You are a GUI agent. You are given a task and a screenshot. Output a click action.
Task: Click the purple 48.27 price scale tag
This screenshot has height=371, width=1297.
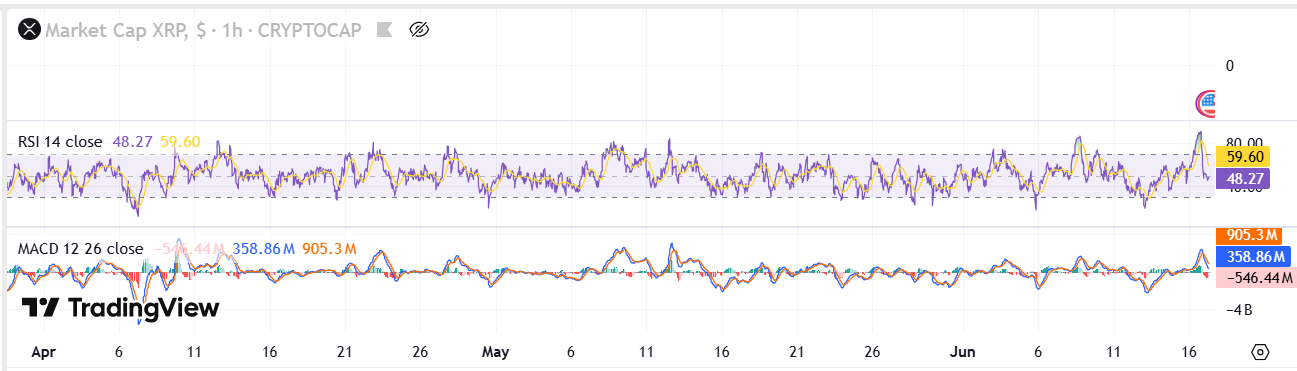click(1244, 179)
